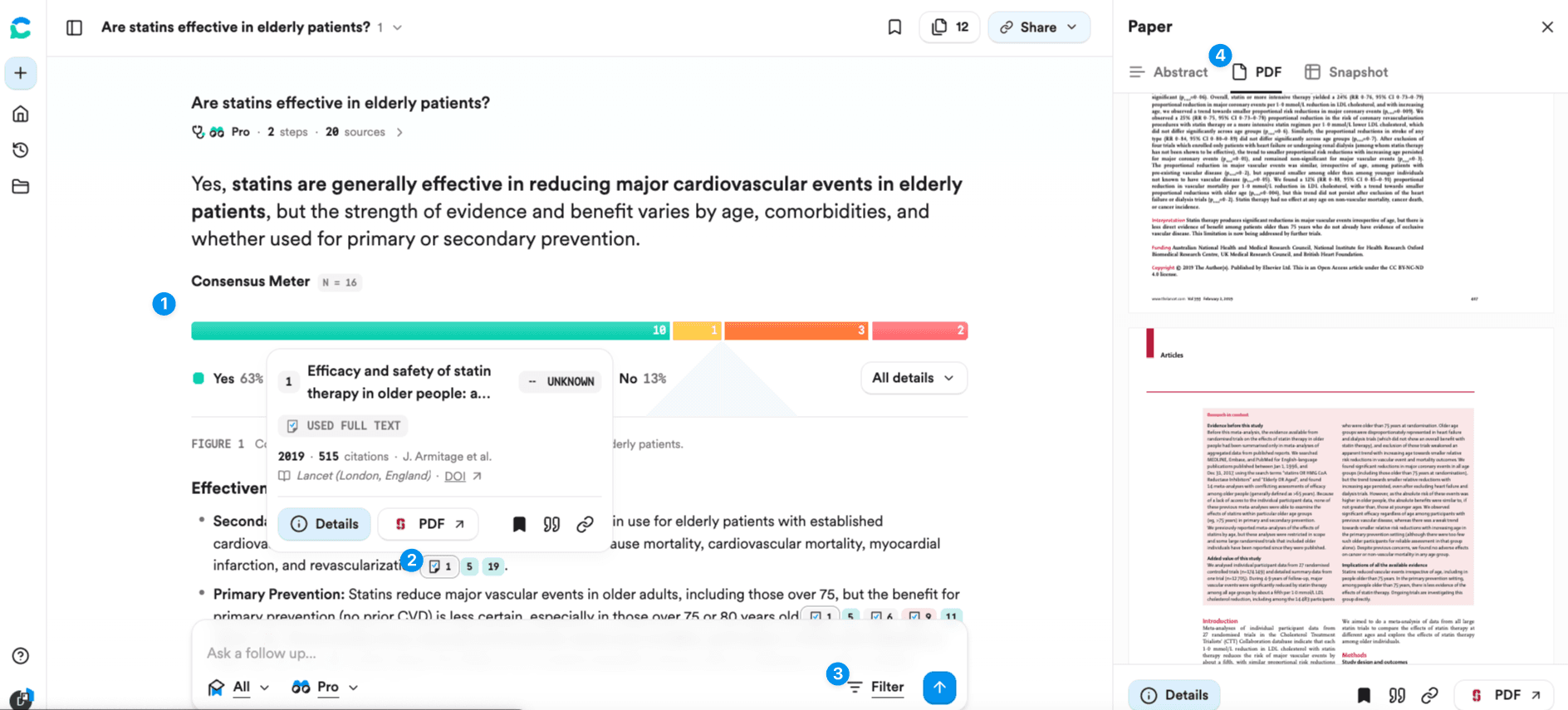Start a new search from the sidebar
The height and width of the screenshot is (710, 1568).
[x=21, y=73]
